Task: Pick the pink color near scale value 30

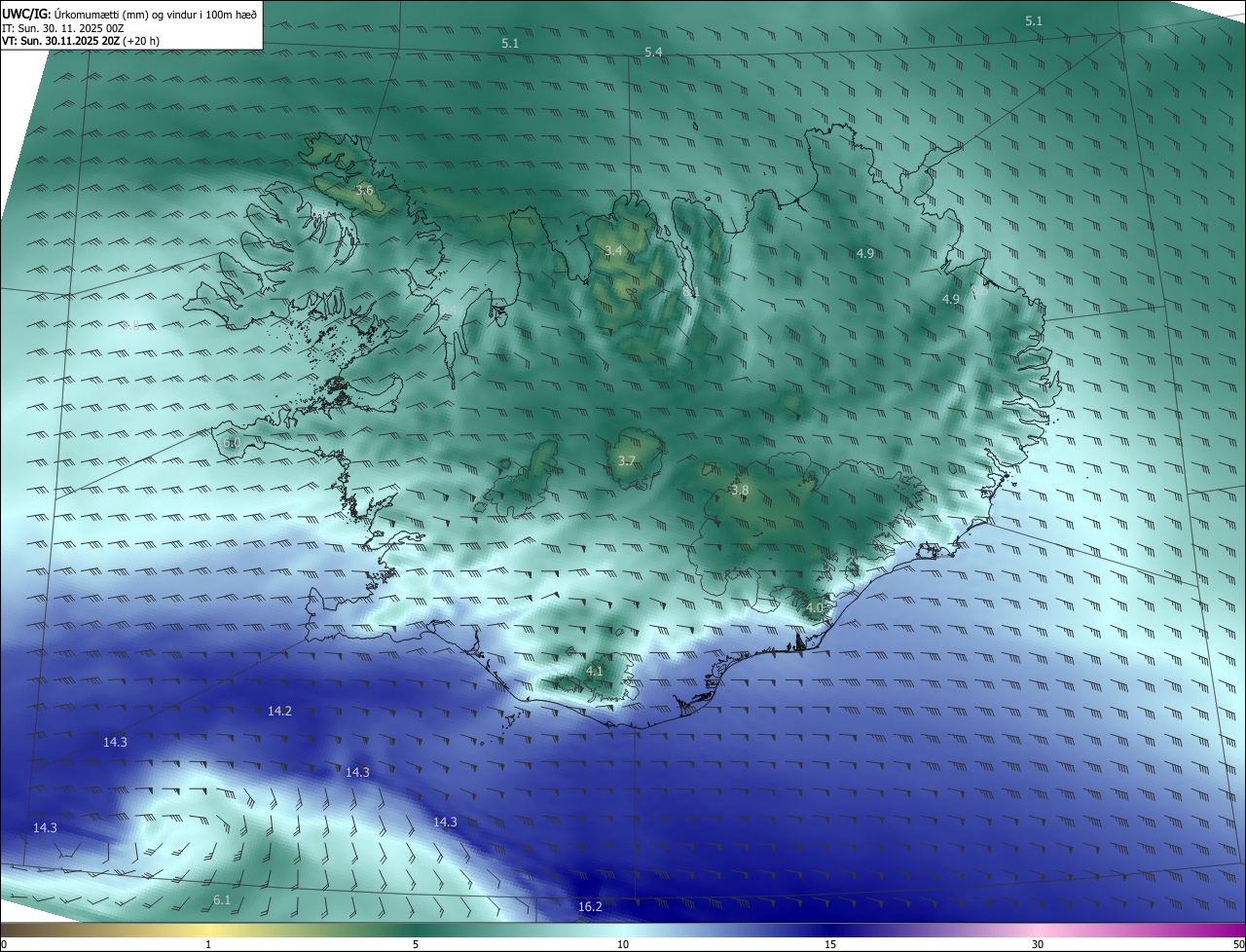Action: 1038,931
